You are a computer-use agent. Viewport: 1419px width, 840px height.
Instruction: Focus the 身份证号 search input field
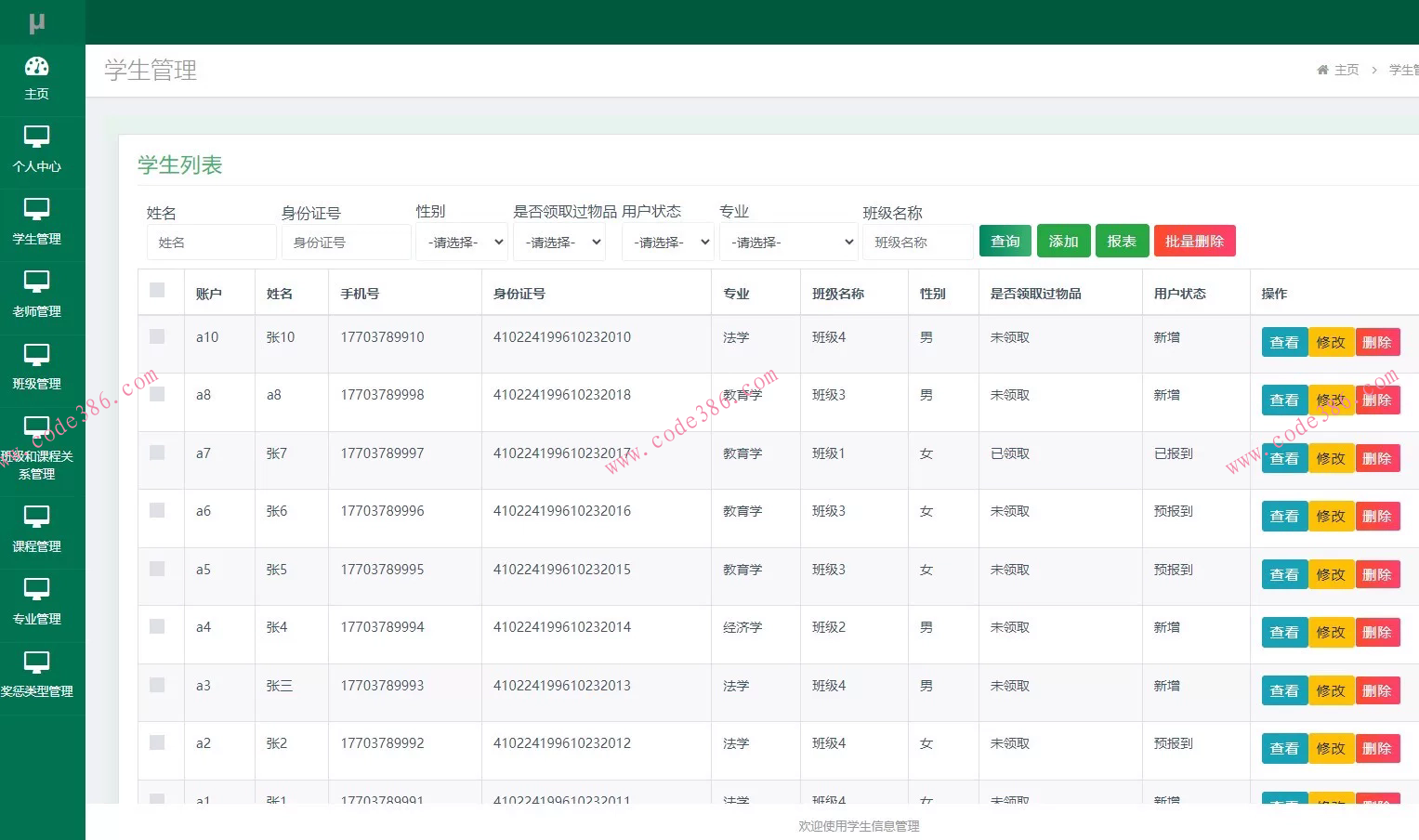click(x=346, y=243)
